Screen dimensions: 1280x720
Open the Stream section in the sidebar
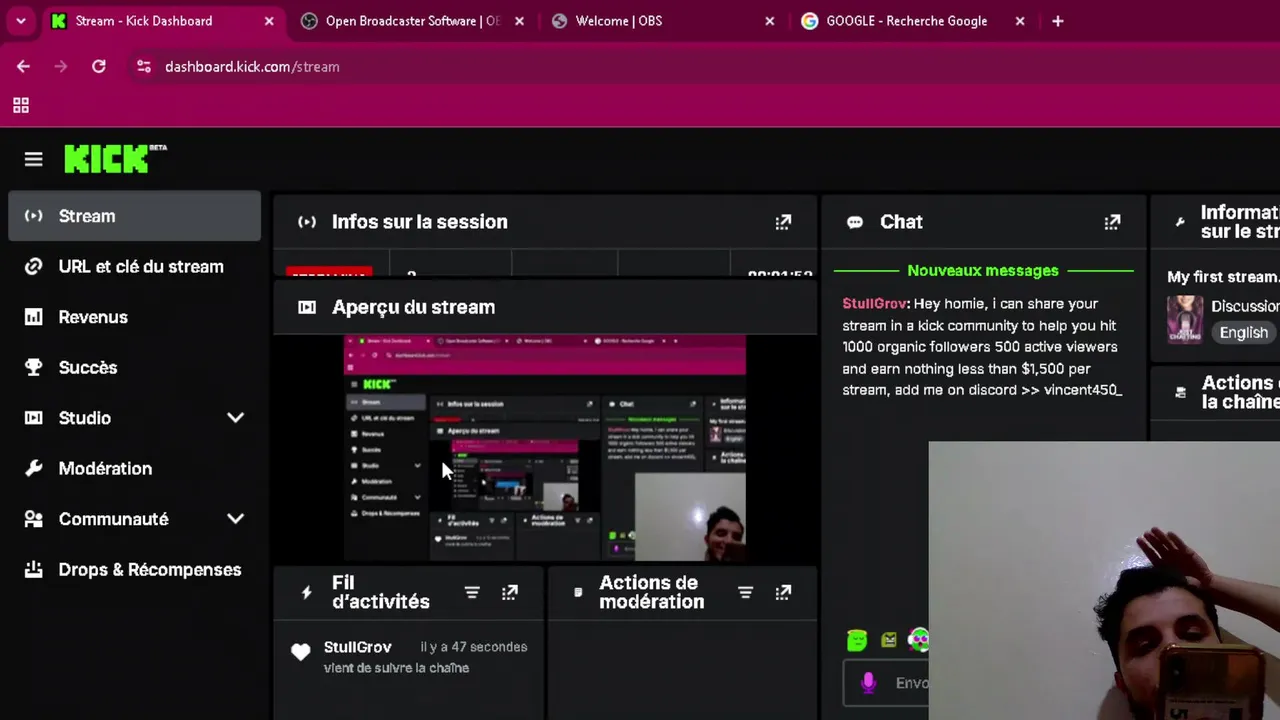134,216
